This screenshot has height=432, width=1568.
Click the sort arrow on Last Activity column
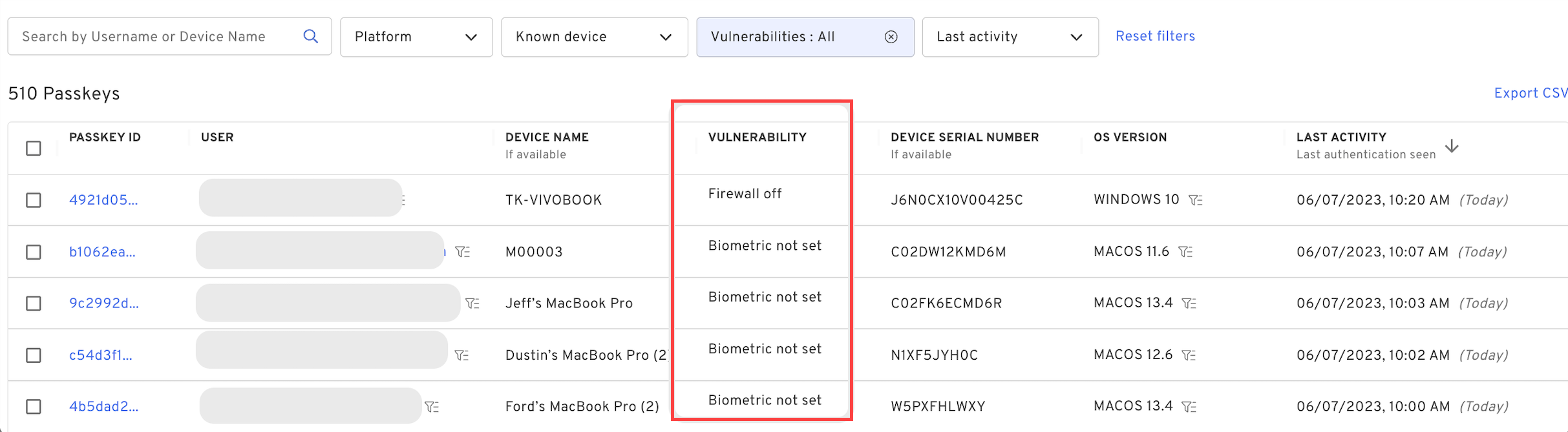[1452, 147]
